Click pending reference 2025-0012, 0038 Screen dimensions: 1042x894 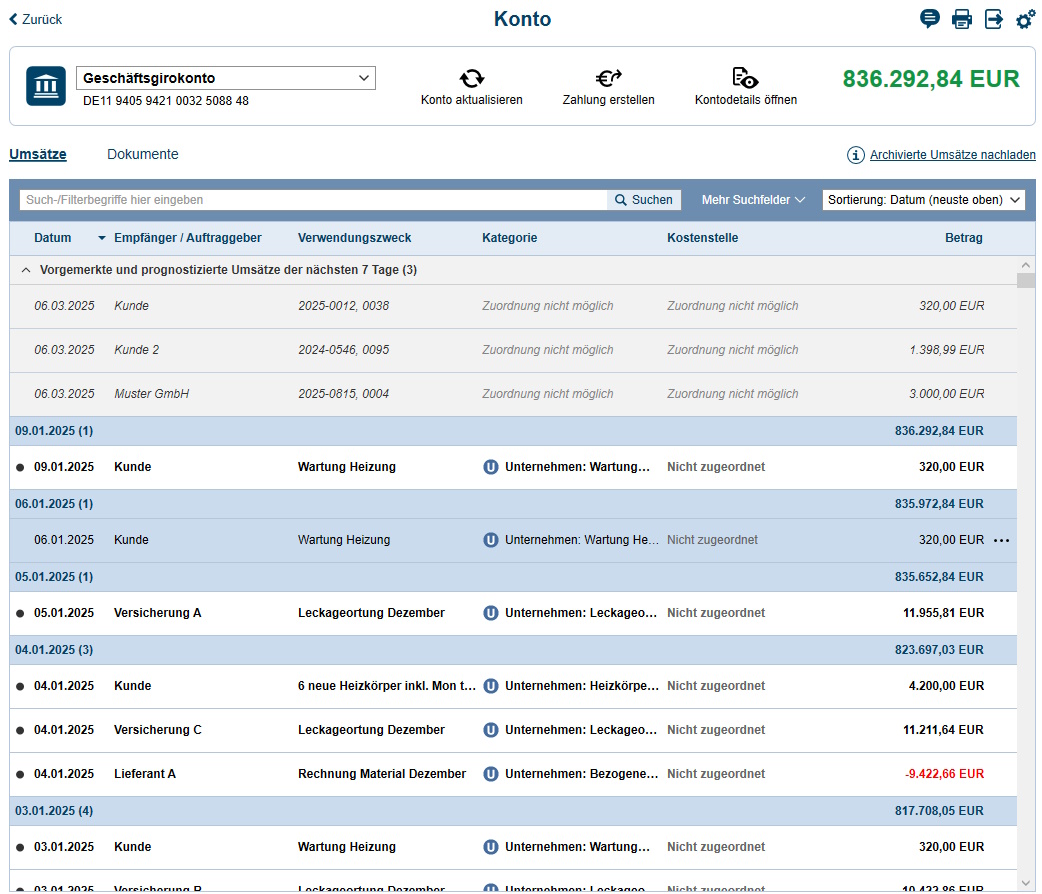(x=344, y=306)
